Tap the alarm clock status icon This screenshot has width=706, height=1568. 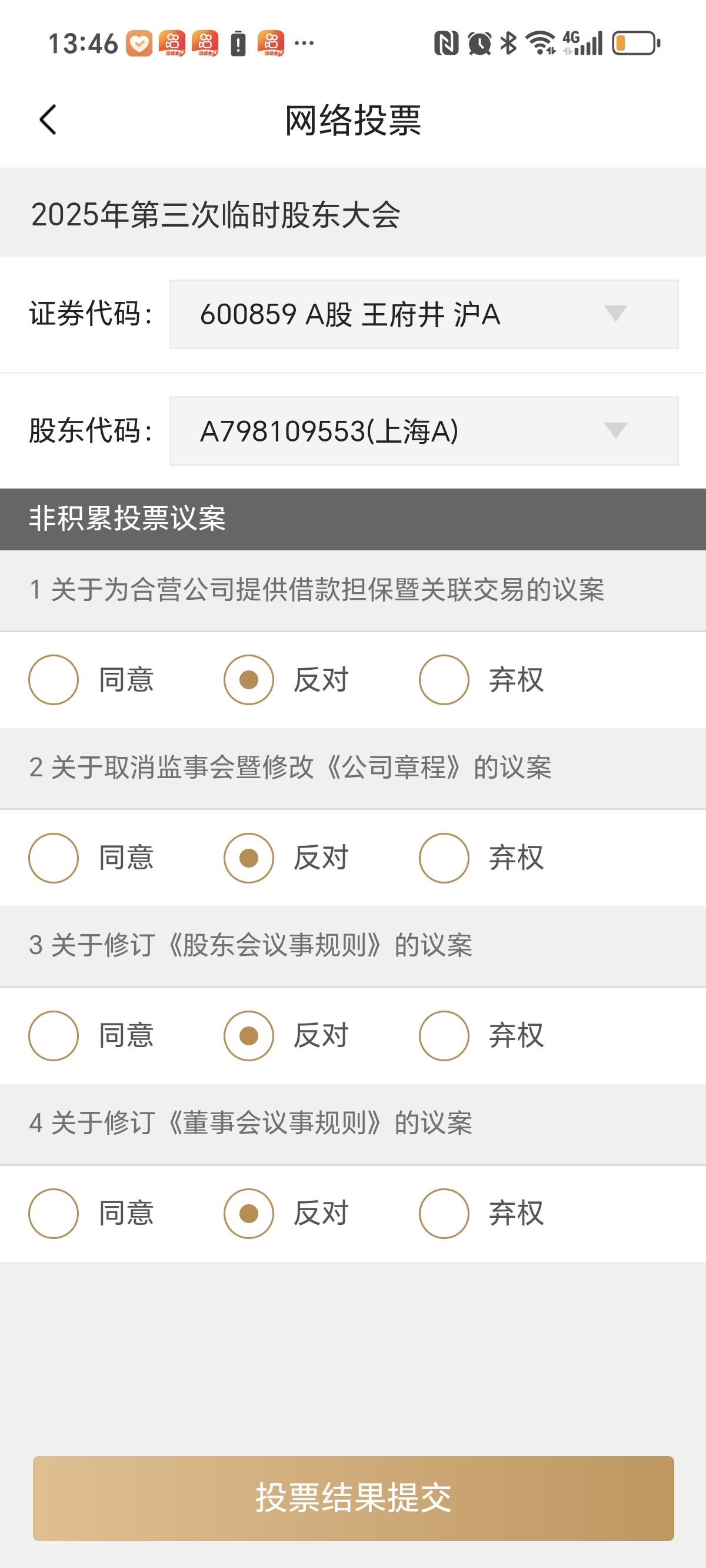pos(479,43)
